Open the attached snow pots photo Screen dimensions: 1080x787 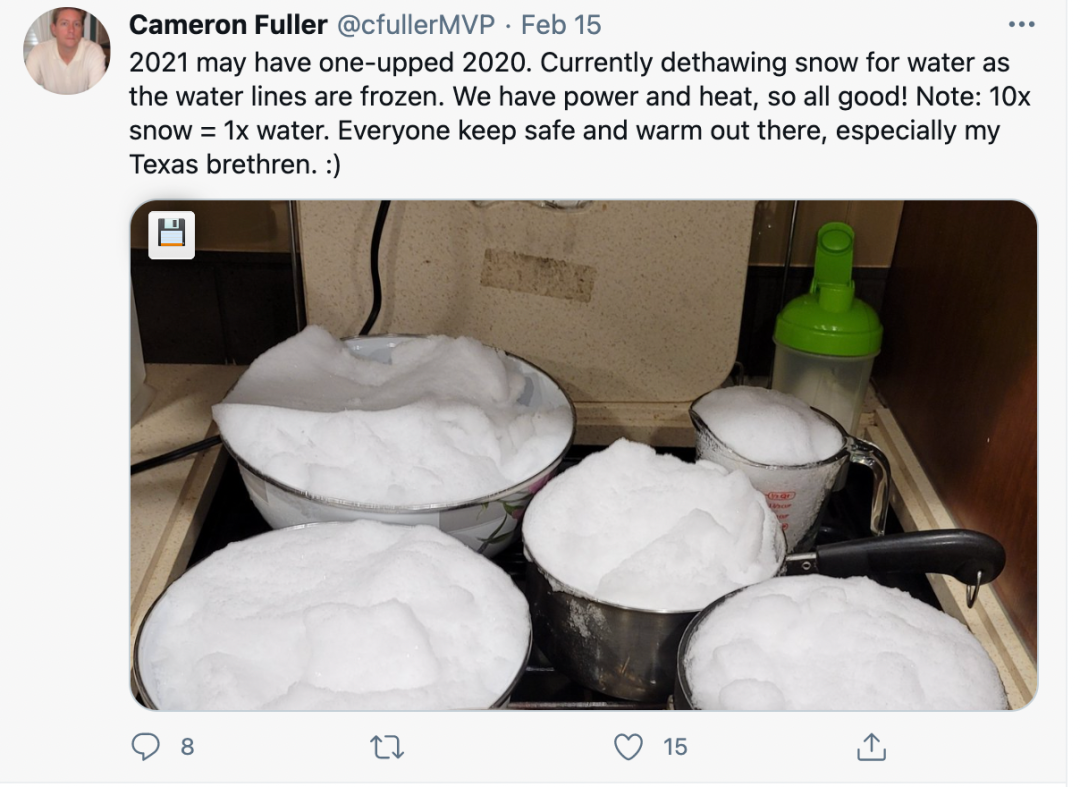(x=584, y=455)
